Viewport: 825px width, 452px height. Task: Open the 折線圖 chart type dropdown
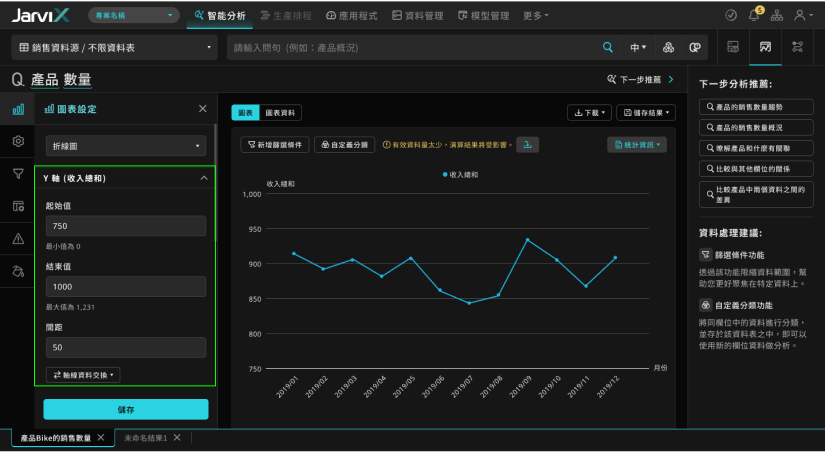coord(126,146)
